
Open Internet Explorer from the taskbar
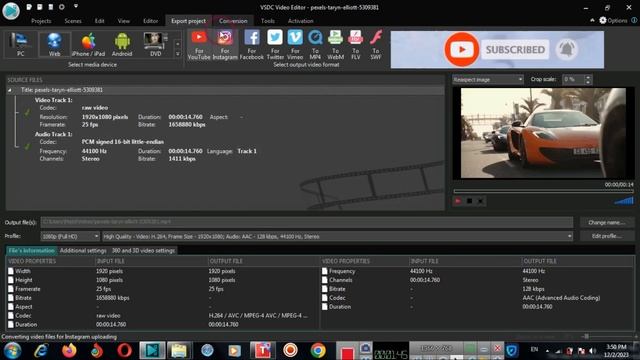[41, 351]
